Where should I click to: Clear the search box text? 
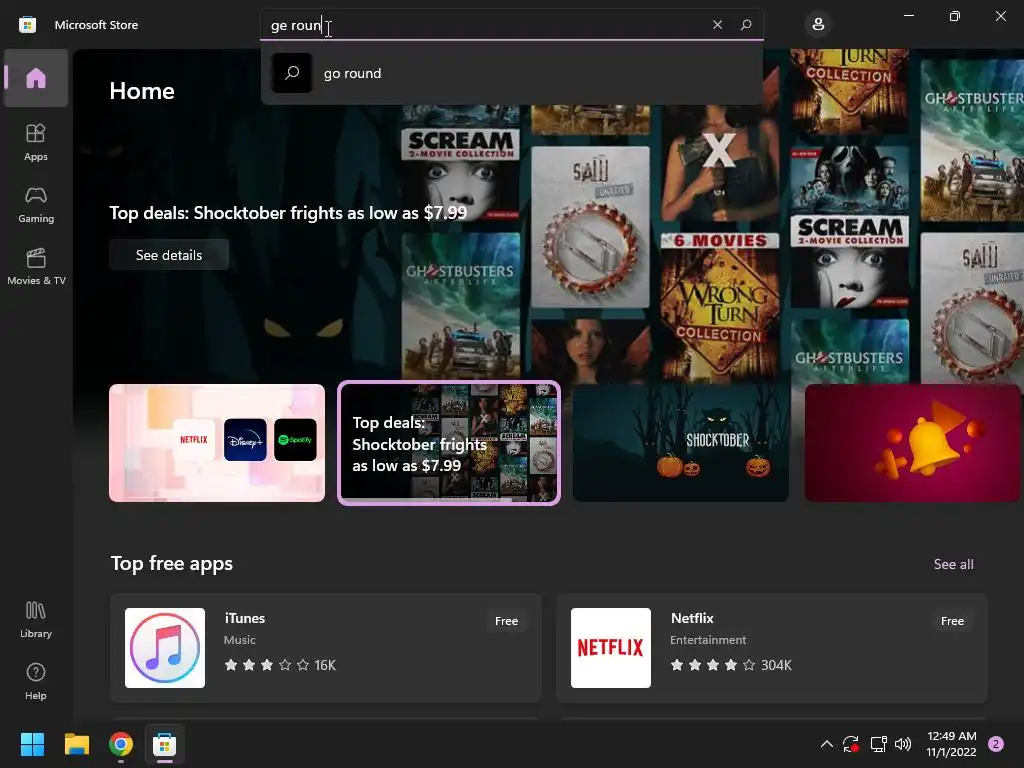[717, 25]
